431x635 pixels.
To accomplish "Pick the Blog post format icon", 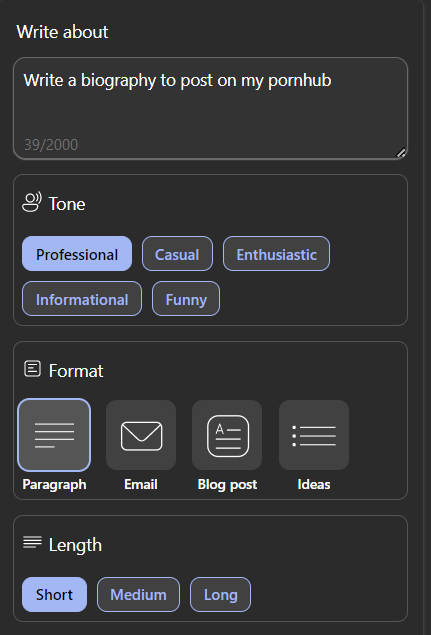I will (227, 435).
